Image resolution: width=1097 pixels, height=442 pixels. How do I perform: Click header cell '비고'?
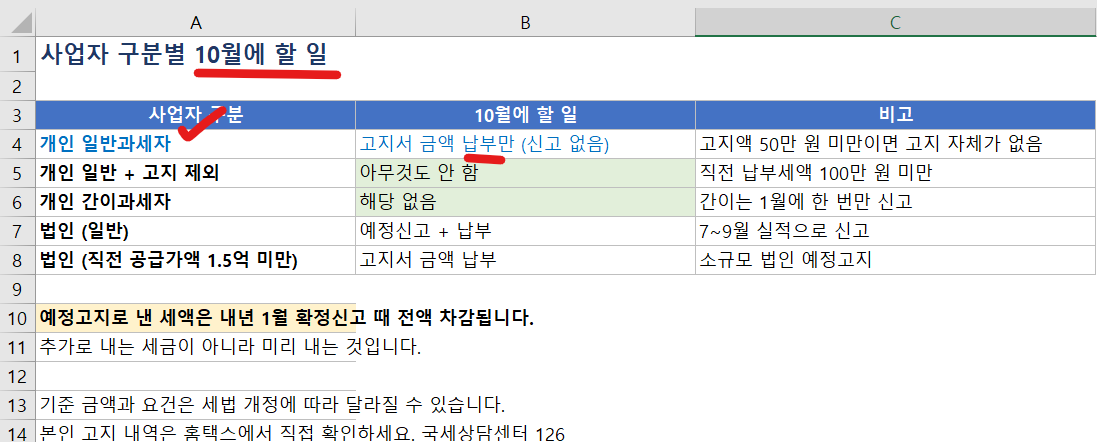point(896,115)
